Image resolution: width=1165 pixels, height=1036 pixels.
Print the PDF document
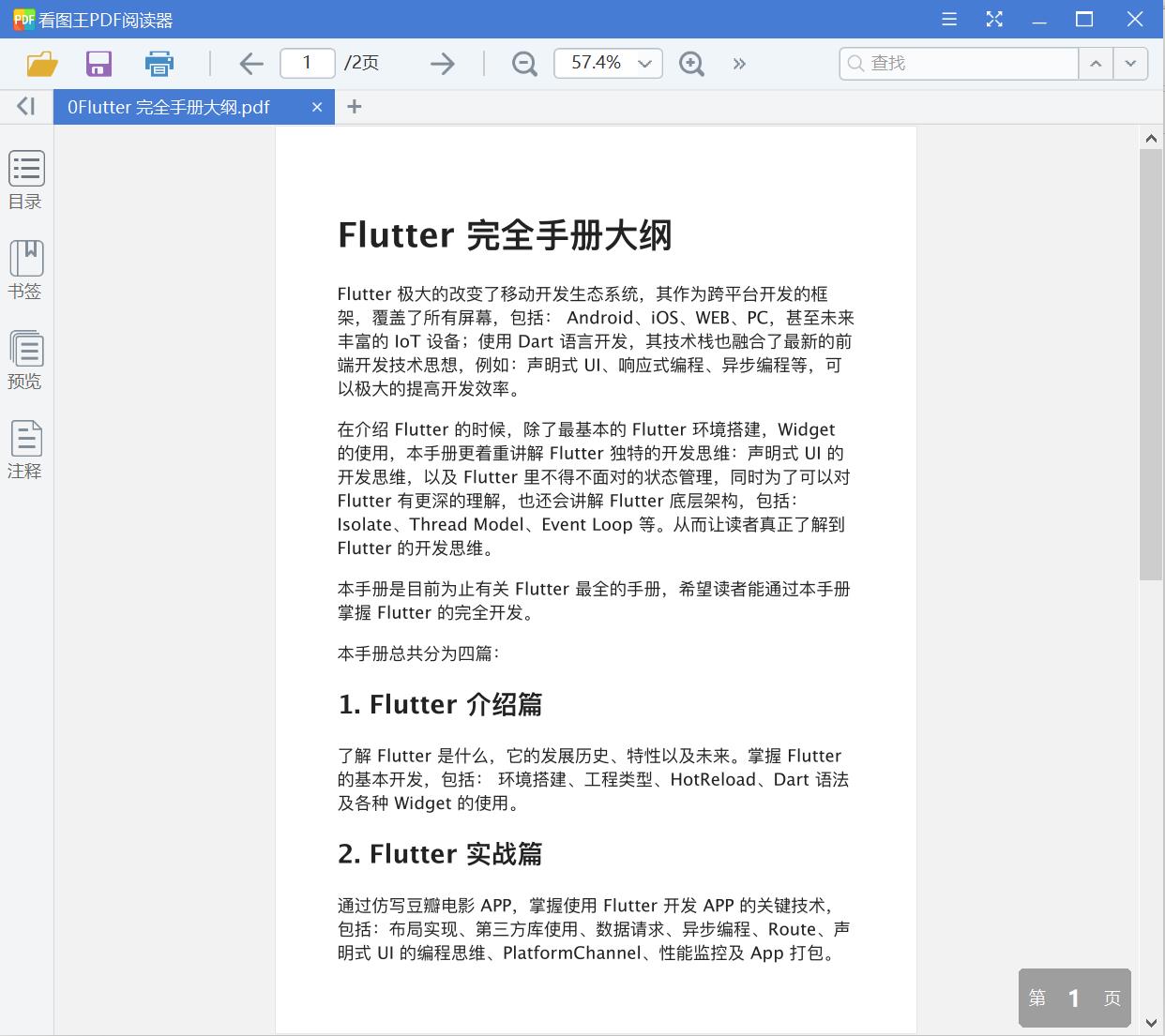(159, 64)
